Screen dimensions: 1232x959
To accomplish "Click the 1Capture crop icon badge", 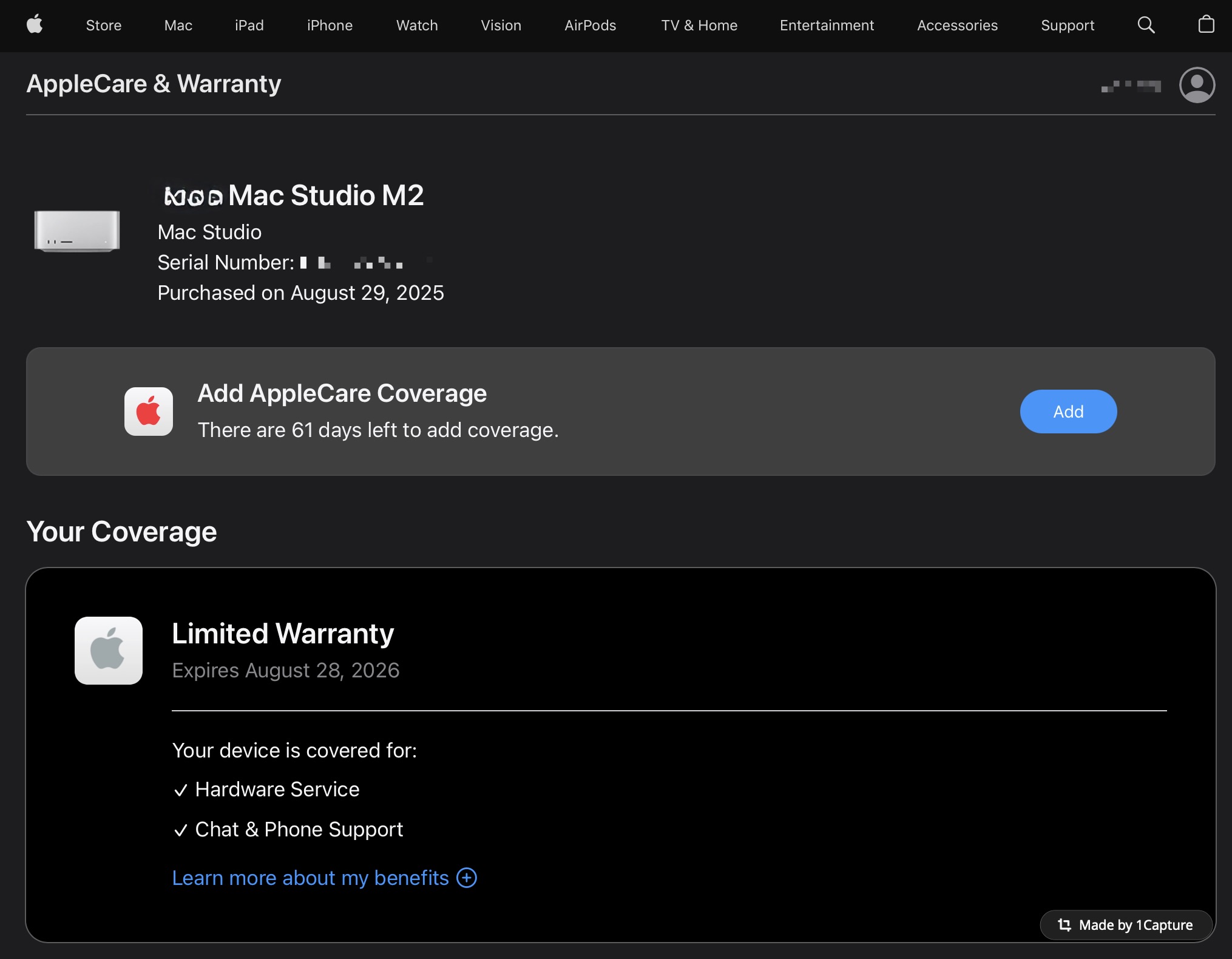I will pyautogui.click(x=1064, y=925).
